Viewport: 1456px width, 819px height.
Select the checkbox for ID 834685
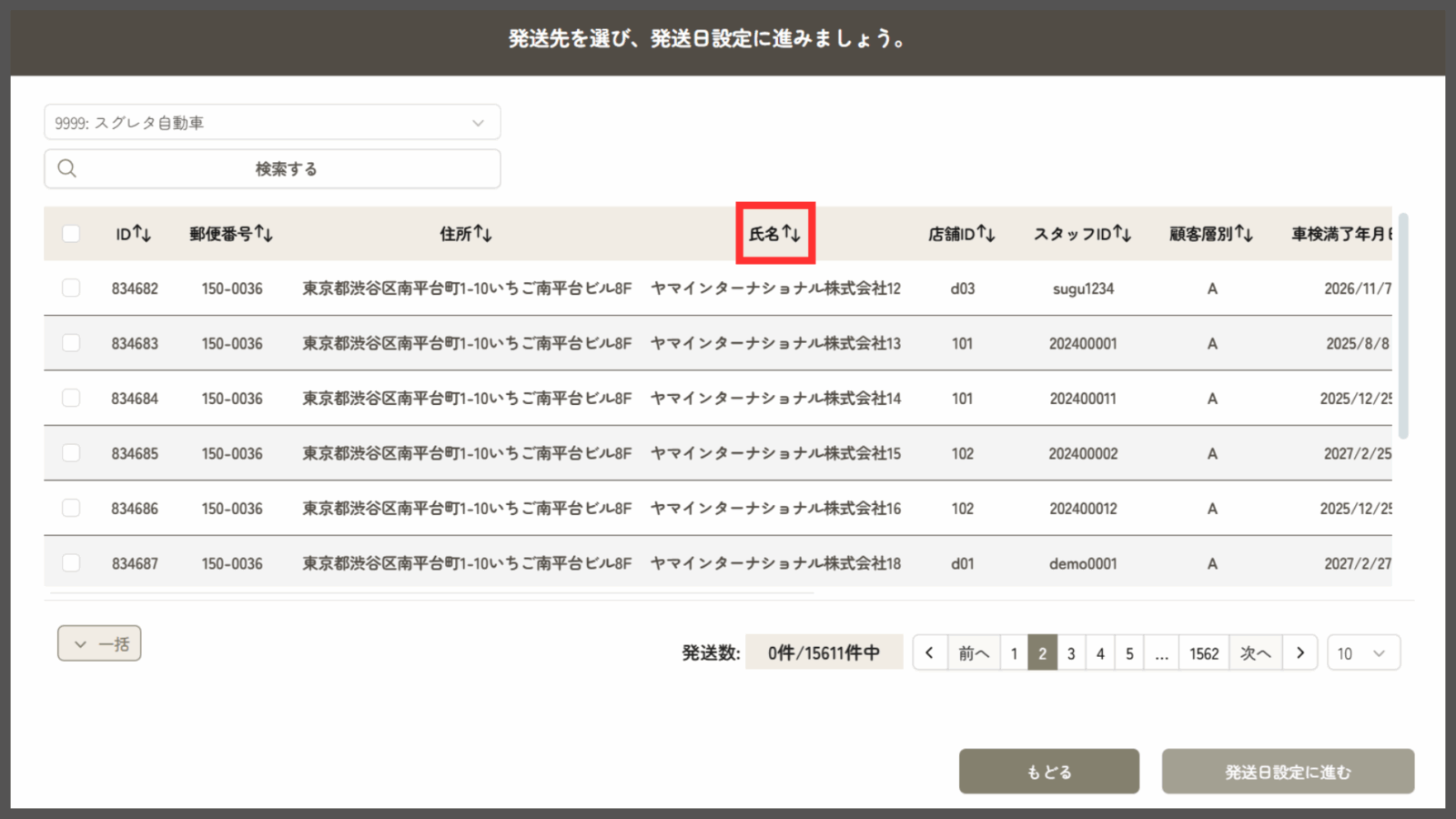click(x=71, y=453)
